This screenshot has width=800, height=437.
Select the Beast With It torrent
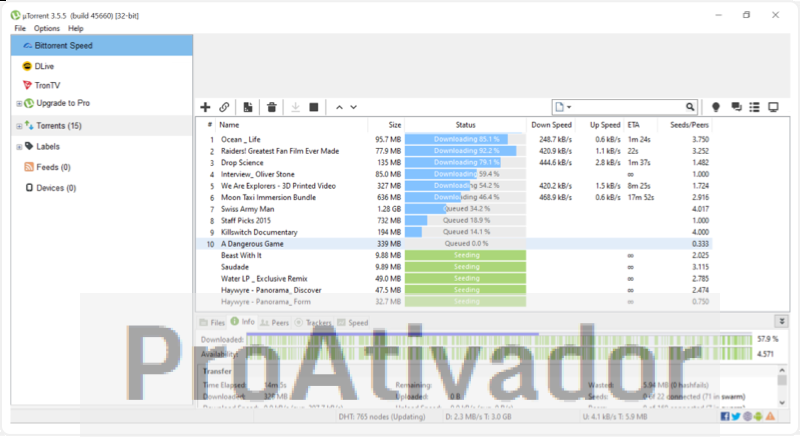pos(241,255)
